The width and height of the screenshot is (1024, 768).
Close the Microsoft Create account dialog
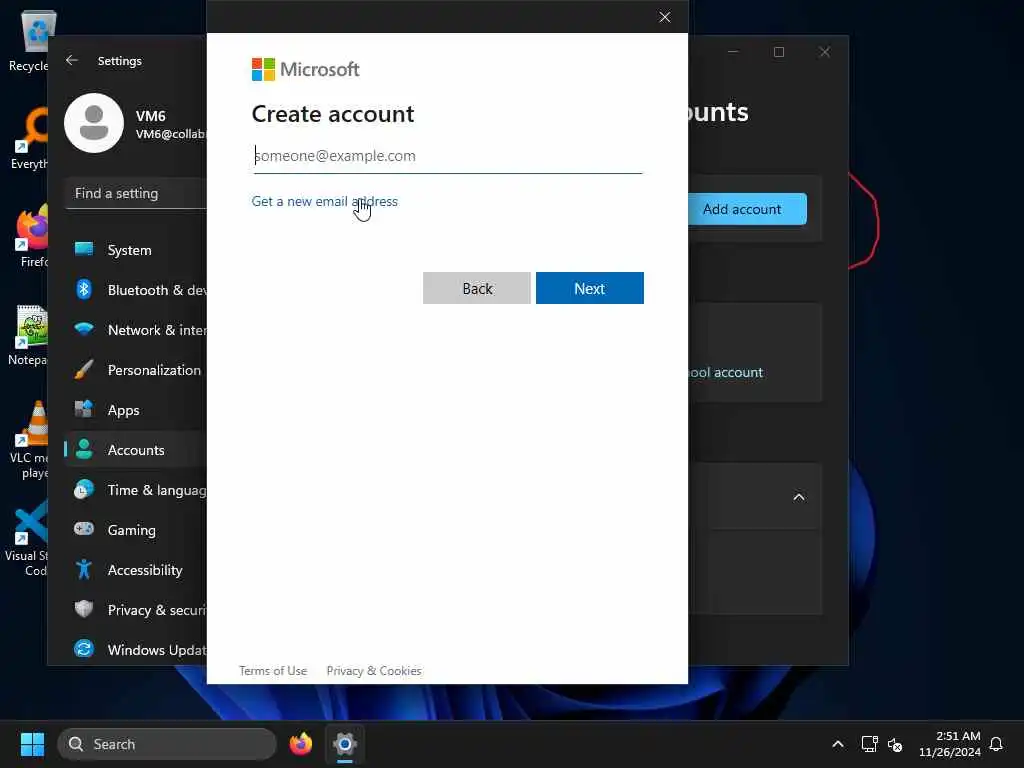[665, 17]
